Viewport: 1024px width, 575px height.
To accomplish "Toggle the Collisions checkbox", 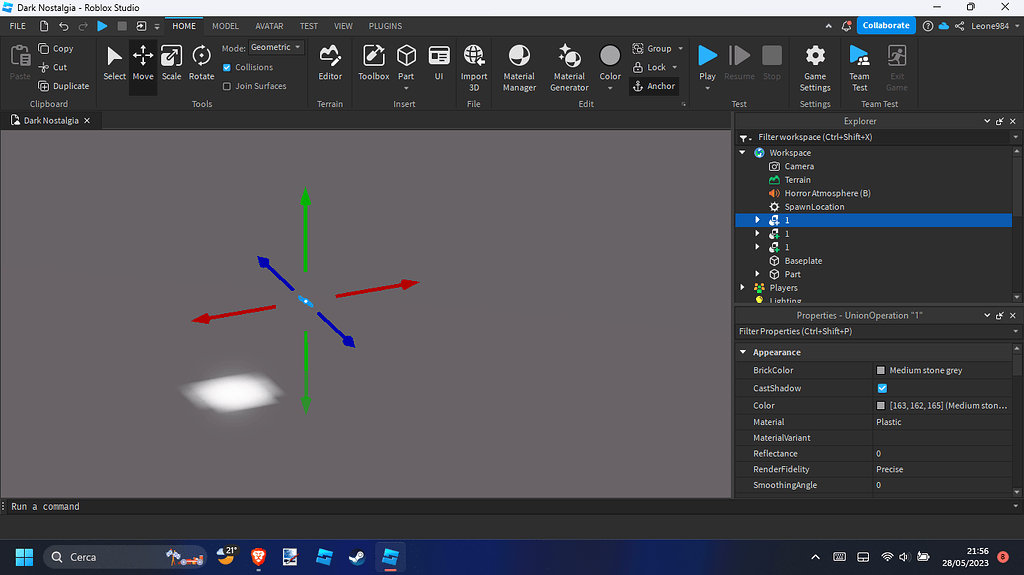I will (x=227, y=67).
